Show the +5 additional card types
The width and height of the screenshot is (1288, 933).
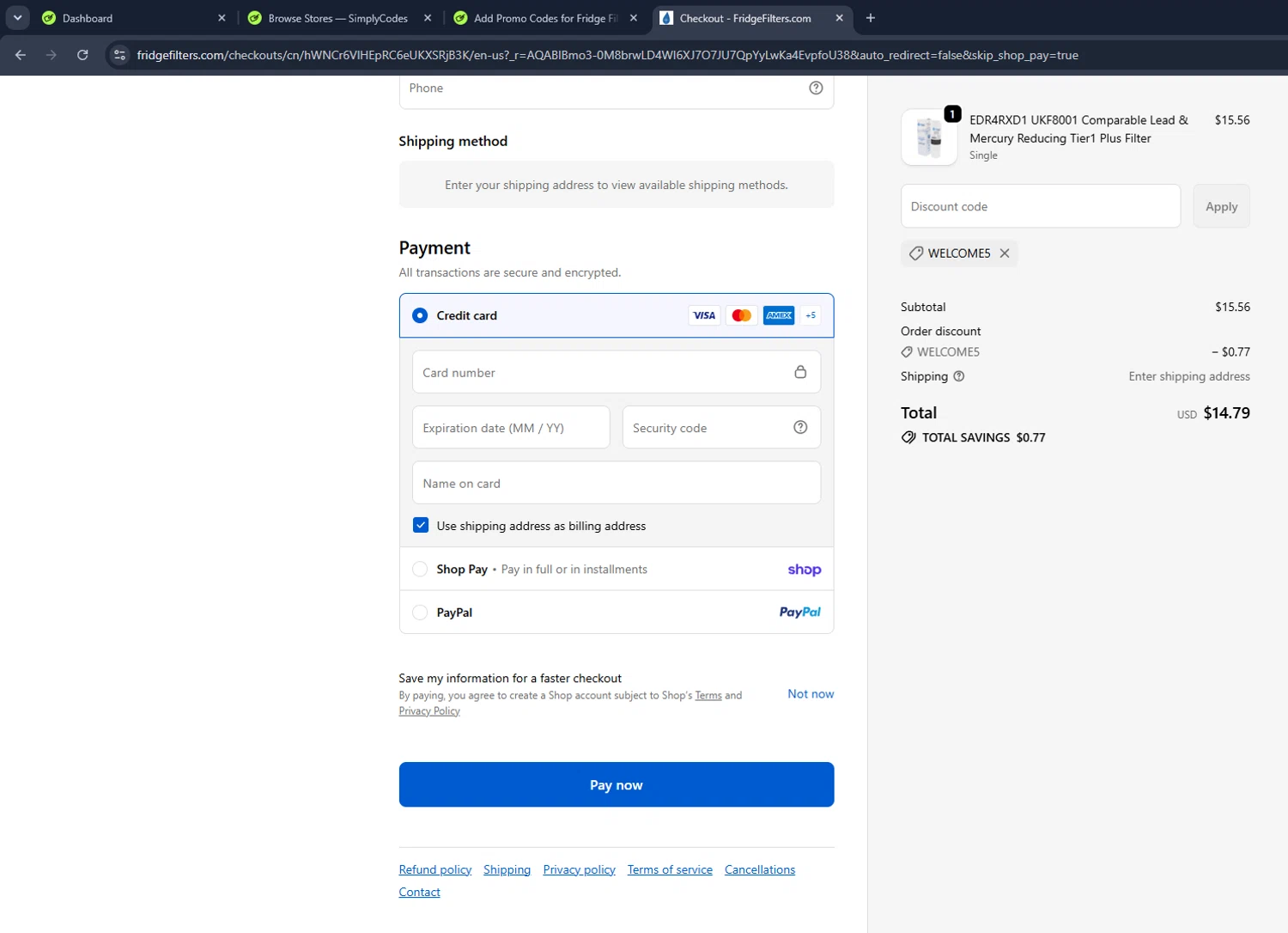tap(811, 315)
